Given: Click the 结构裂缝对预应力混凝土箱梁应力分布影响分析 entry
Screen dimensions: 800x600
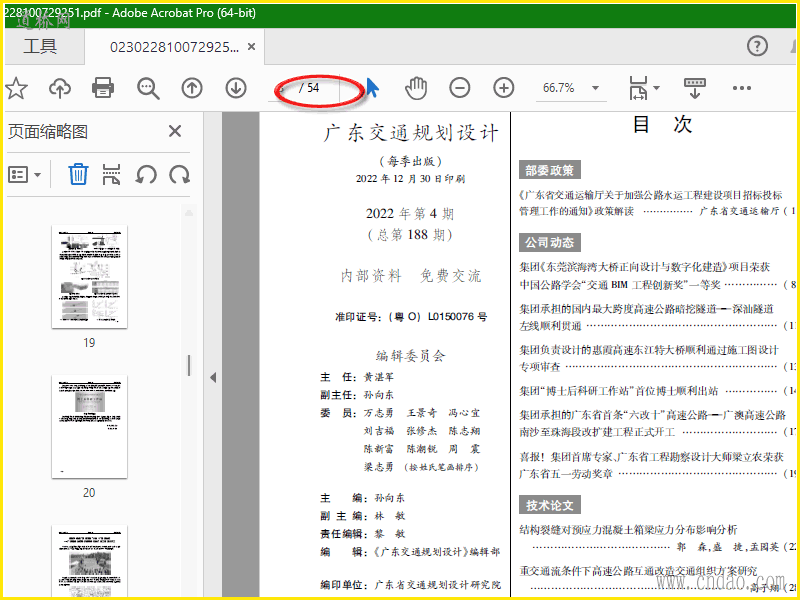Looking at the screenshot, I should pyautogui.click(x=628, y=530).
